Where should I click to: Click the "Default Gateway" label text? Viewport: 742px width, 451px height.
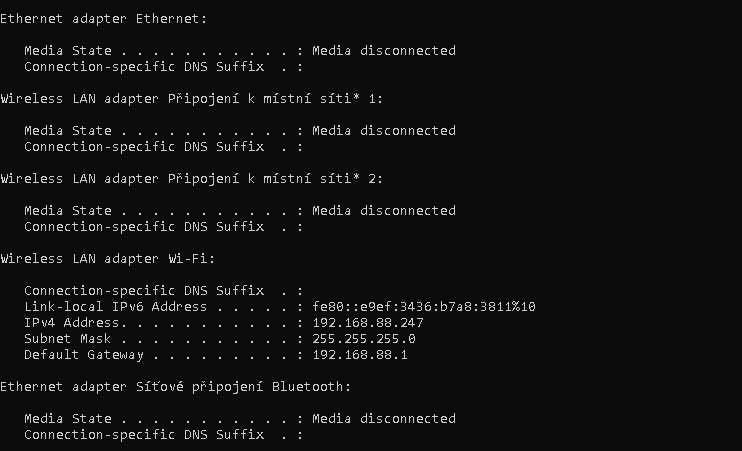84,355
